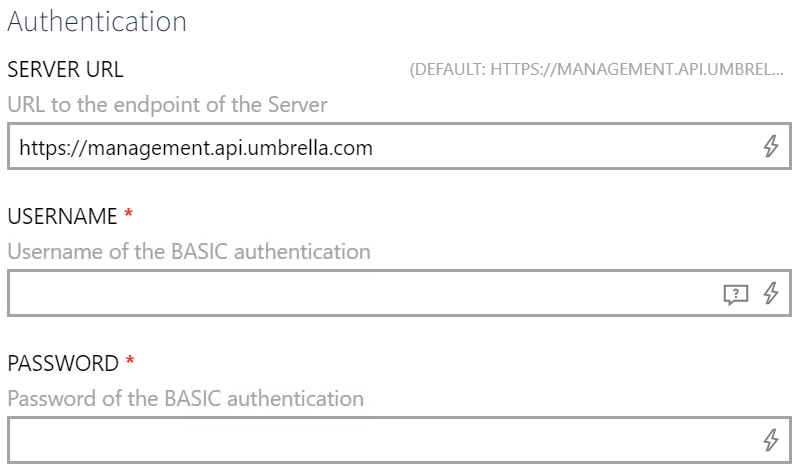Click the question comment icon in Username field
The width and height of the screenshot is (802, 474).
click(x=735, y=294)
